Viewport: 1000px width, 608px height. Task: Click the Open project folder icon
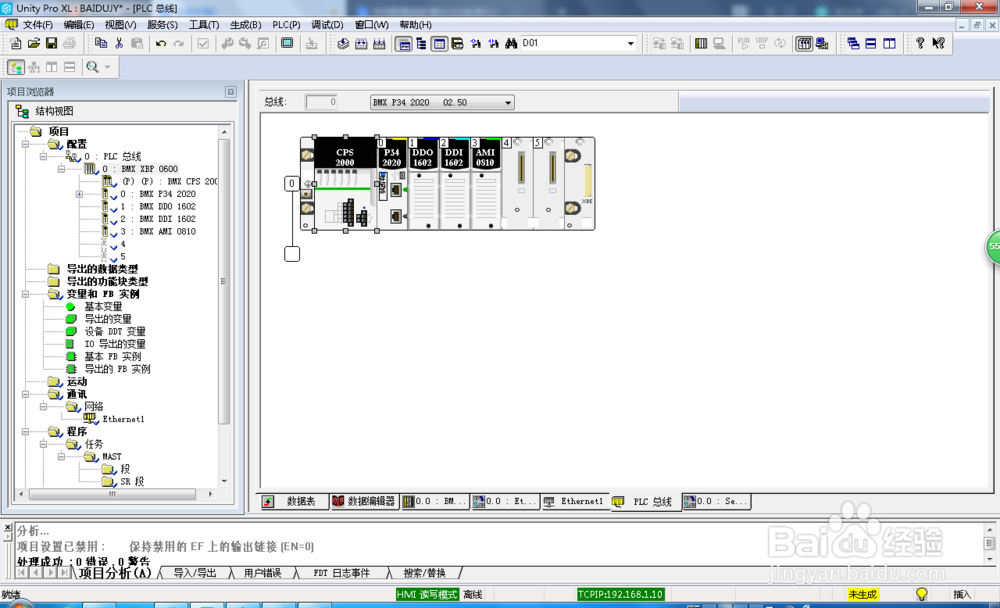pyautogui.click(x=34, y=43)
